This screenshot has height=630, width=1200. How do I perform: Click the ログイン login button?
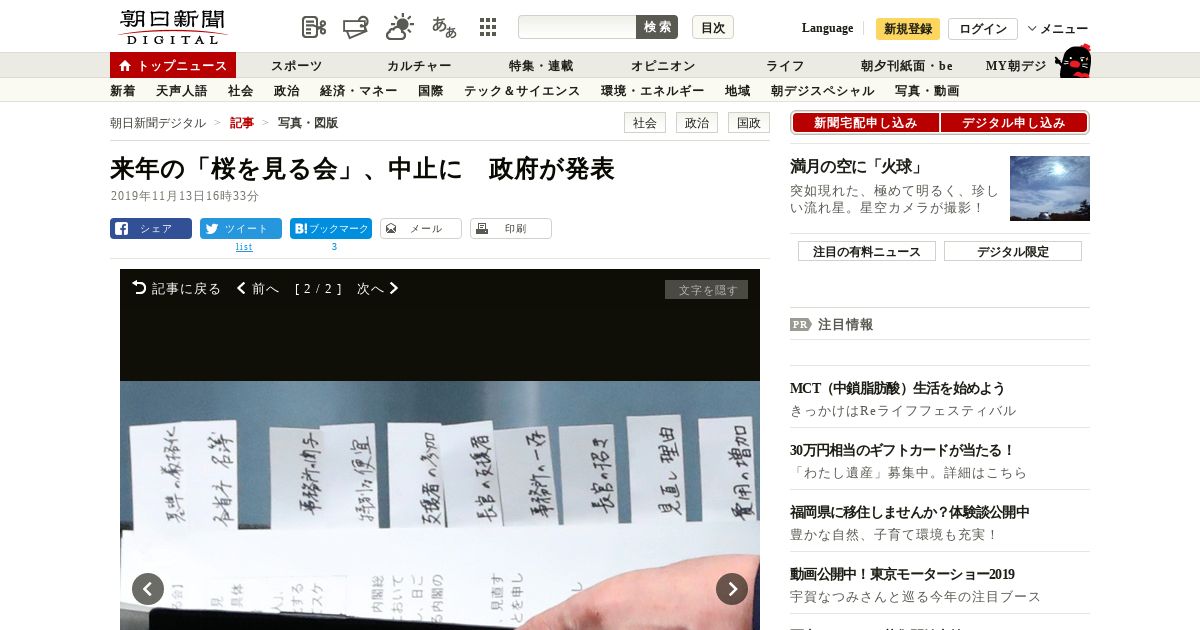click(983, 29)
